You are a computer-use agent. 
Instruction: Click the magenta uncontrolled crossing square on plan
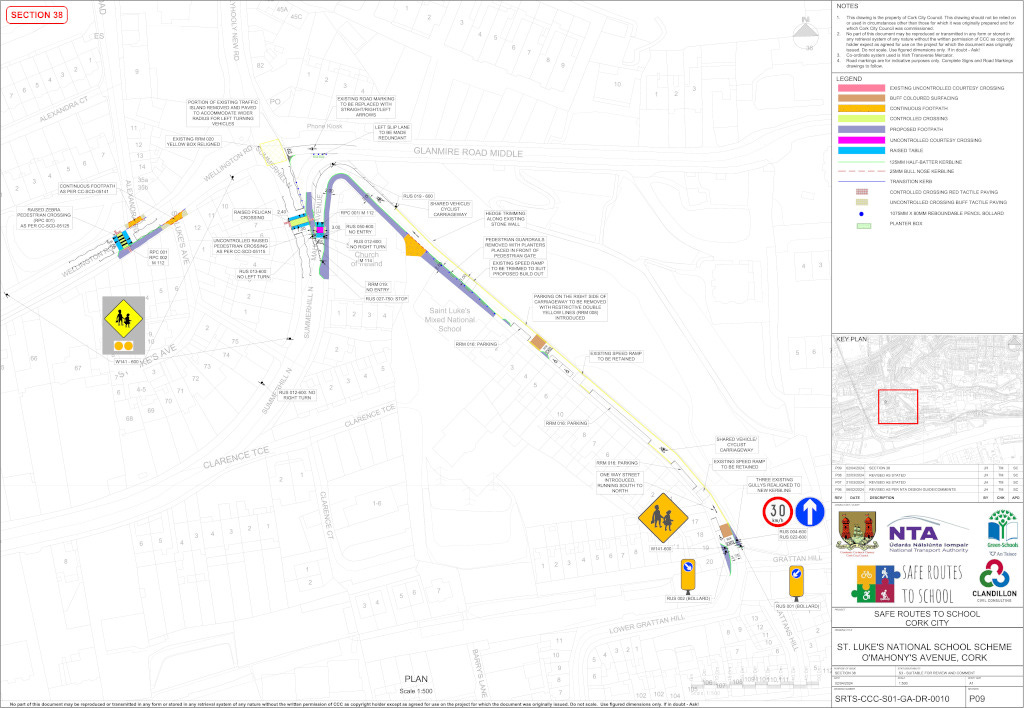click(x=320, y=229)
